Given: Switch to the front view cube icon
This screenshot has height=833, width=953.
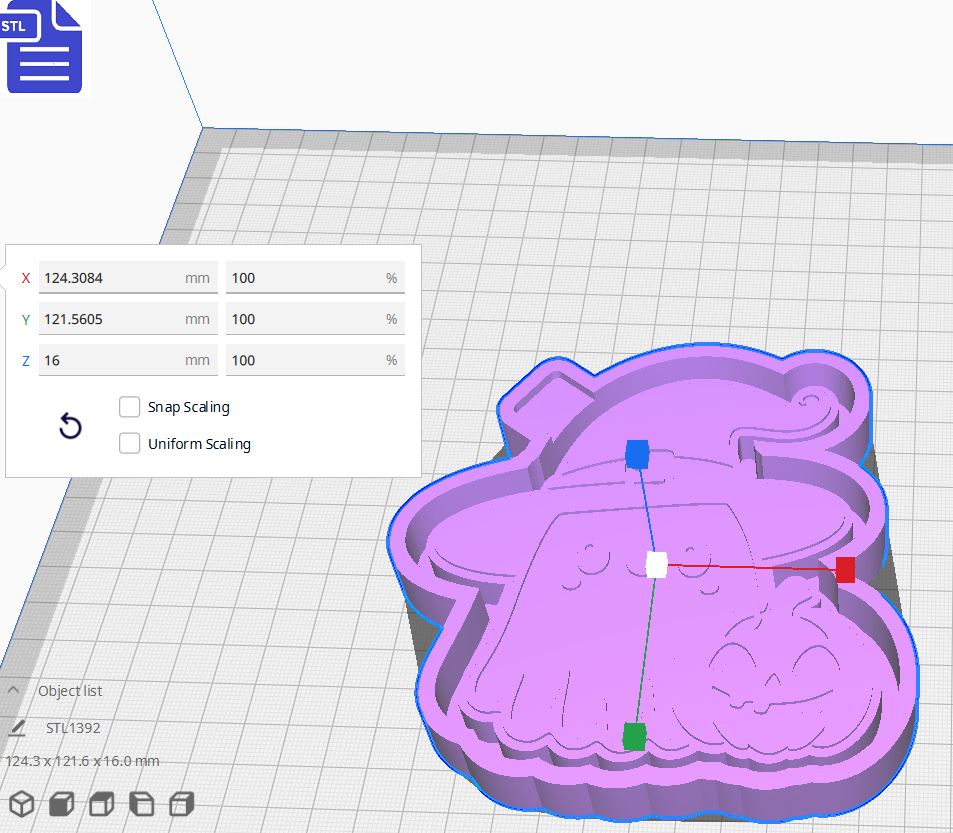Looking at the screenshot, I should 61,804.
